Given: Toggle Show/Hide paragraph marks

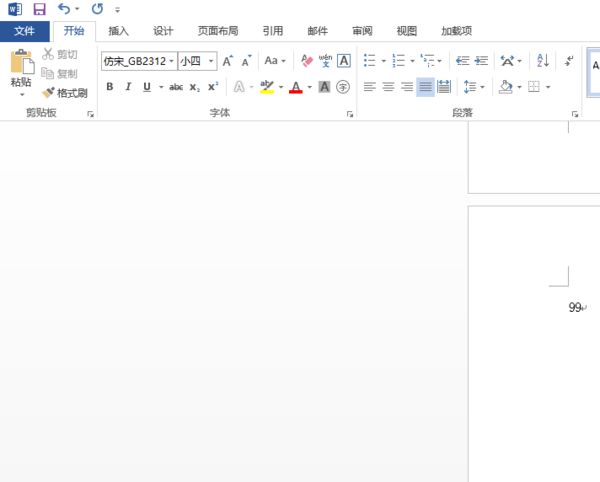Looking at the screenshot, I should click(x=569, y=61).
